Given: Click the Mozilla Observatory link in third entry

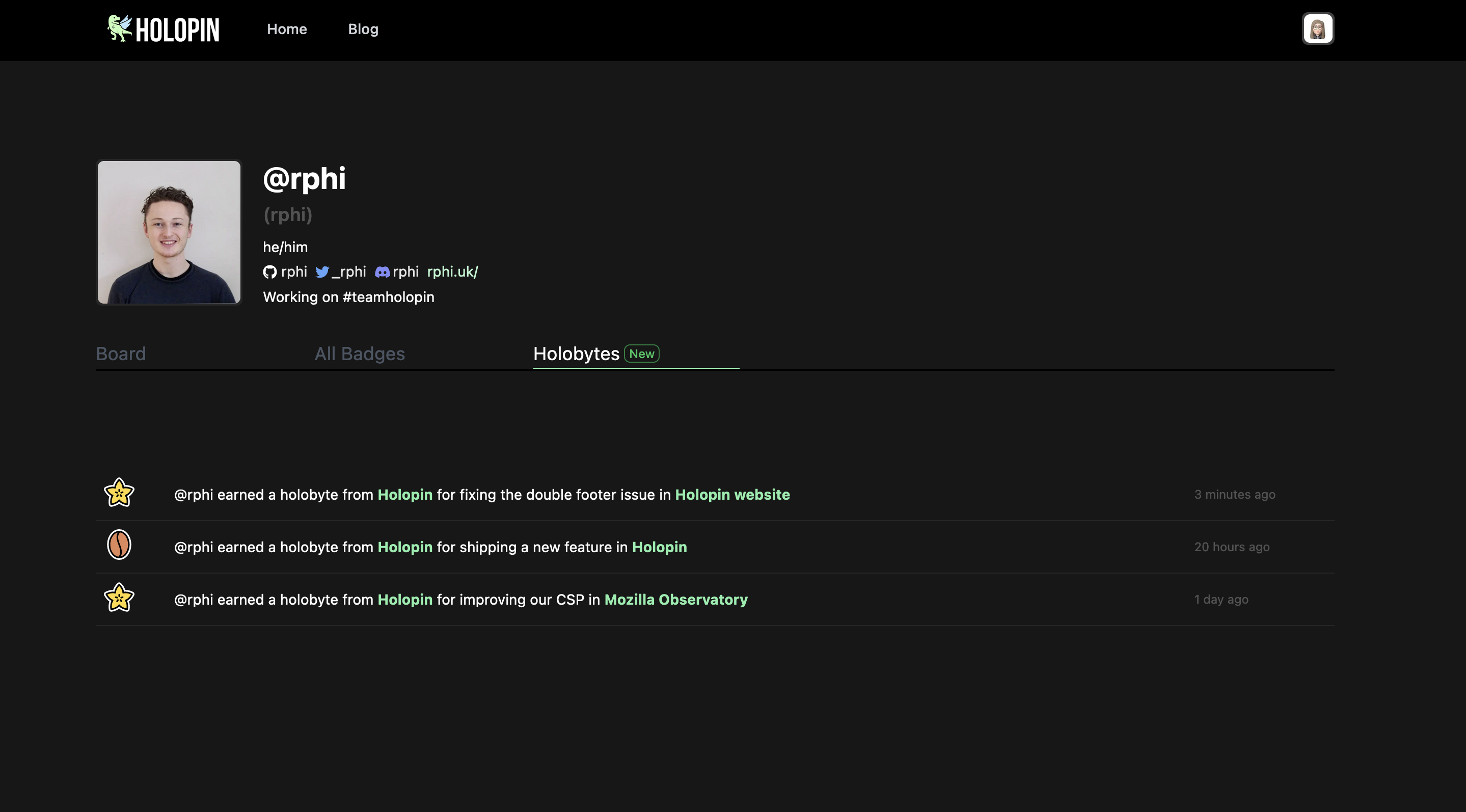Looking at the screenshot, I should tap(676, 599).
